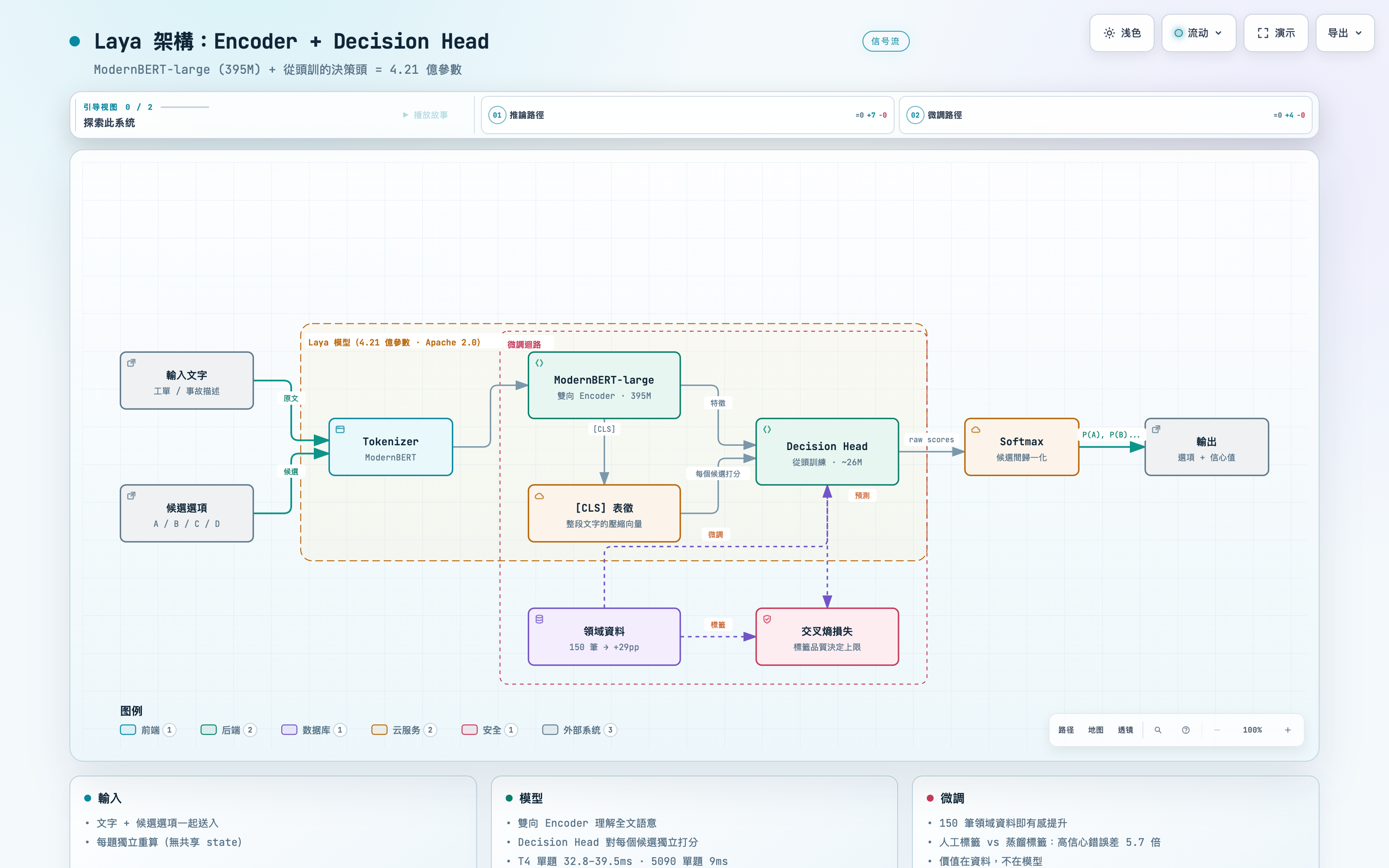1389x868 pixels.
Task: Play the guided story with 播放故事
Action: pos(425,115)
